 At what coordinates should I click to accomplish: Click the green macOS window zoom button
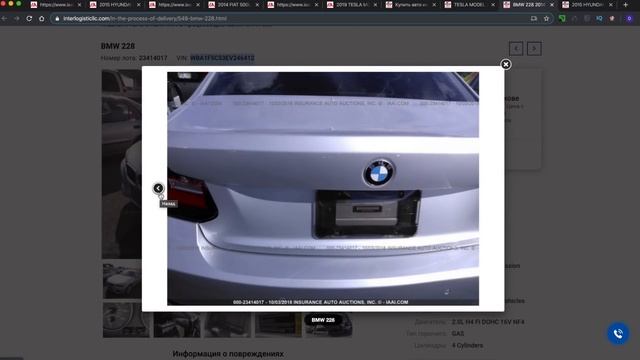pos(18,3)
